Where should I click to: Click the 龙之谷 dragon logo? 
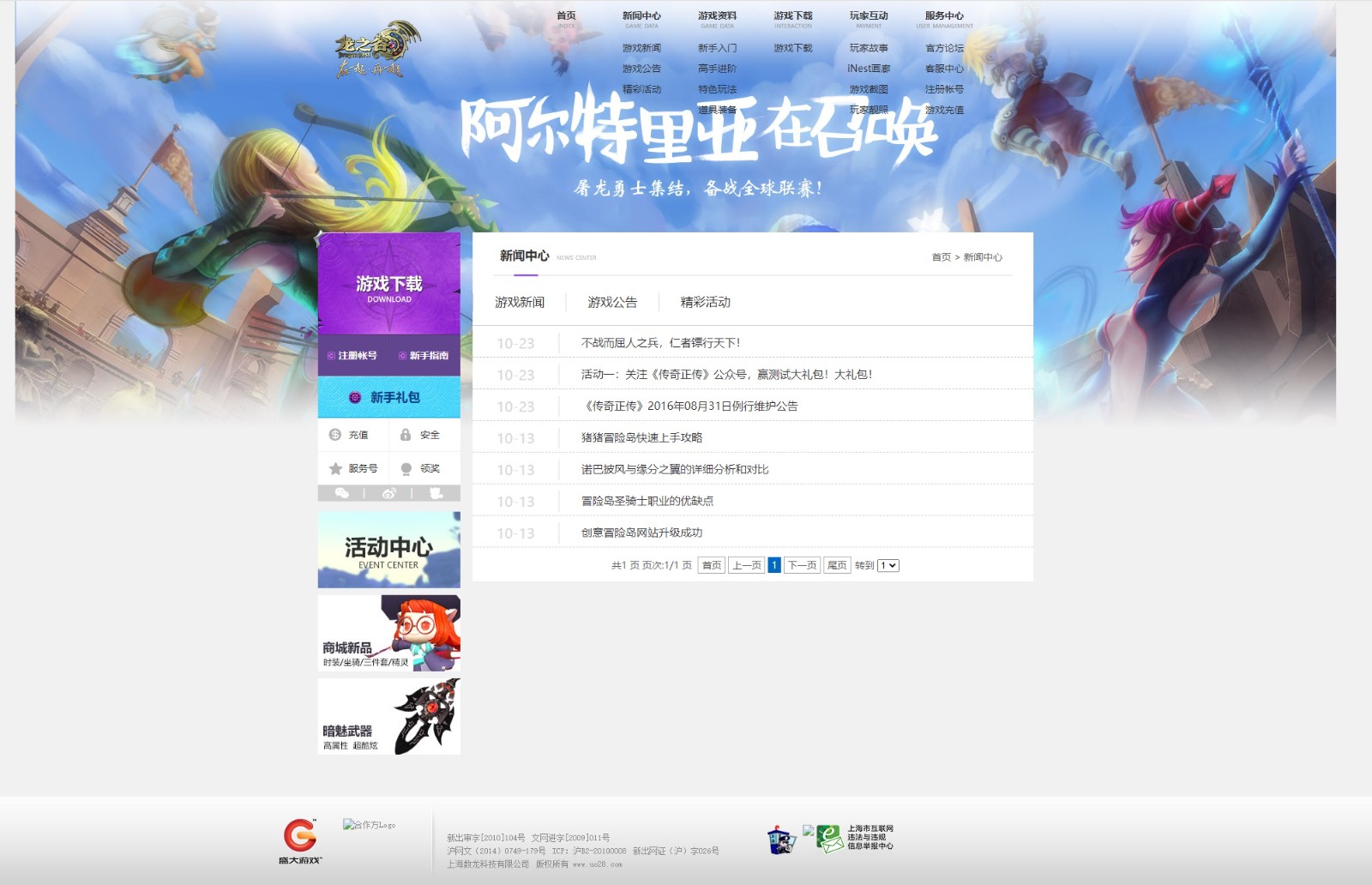[x=378, y=50]
